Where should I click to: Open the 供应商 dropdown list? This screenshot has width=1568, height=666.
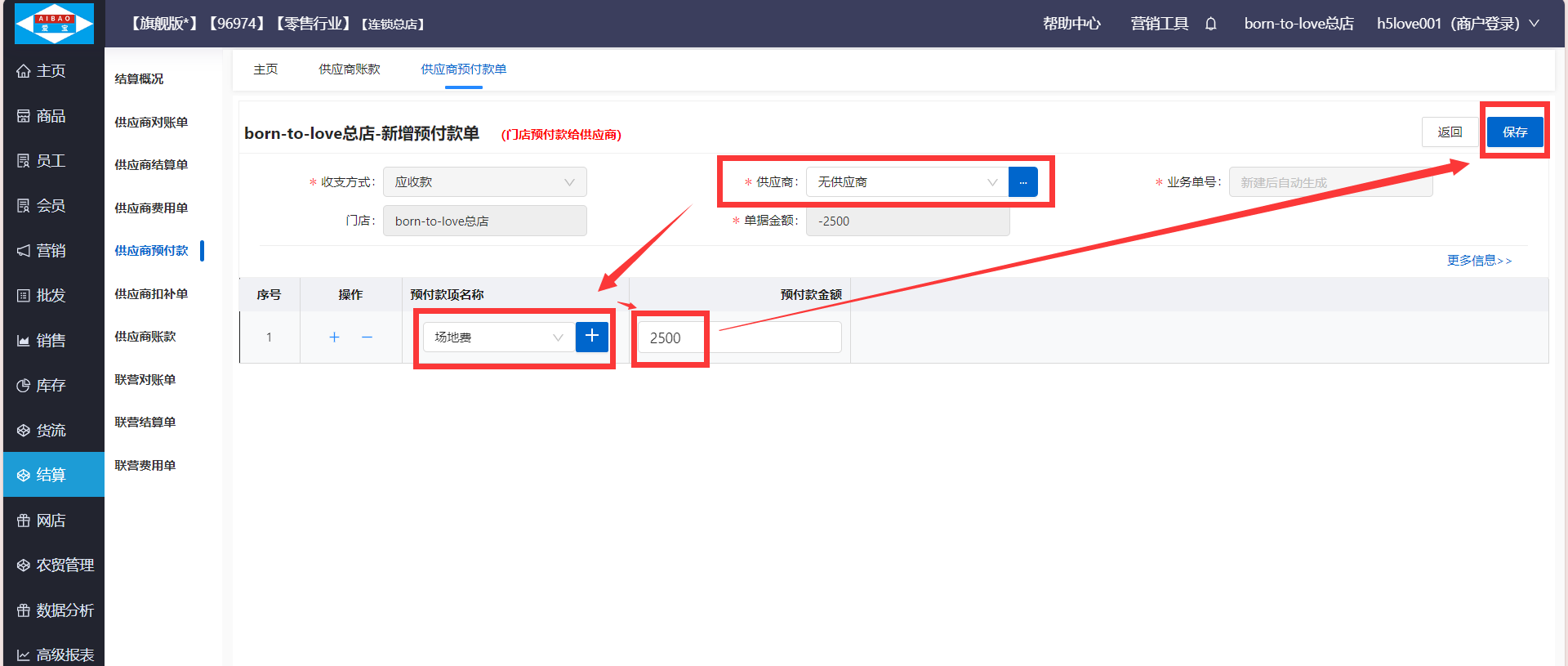906,181
